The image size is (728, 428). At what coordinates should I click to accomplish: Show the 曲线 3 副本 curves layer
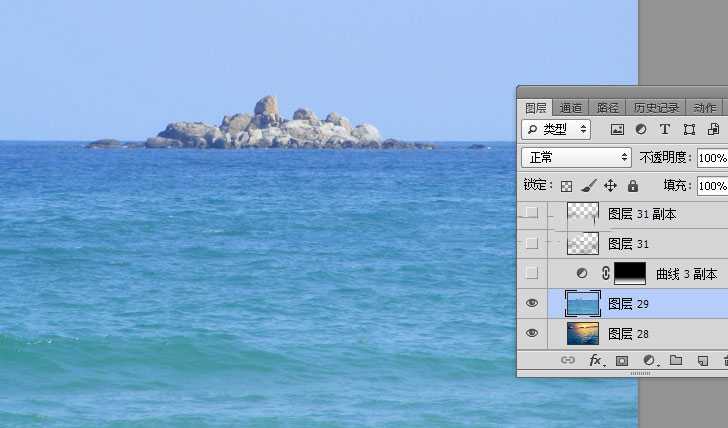pos(532,273)
